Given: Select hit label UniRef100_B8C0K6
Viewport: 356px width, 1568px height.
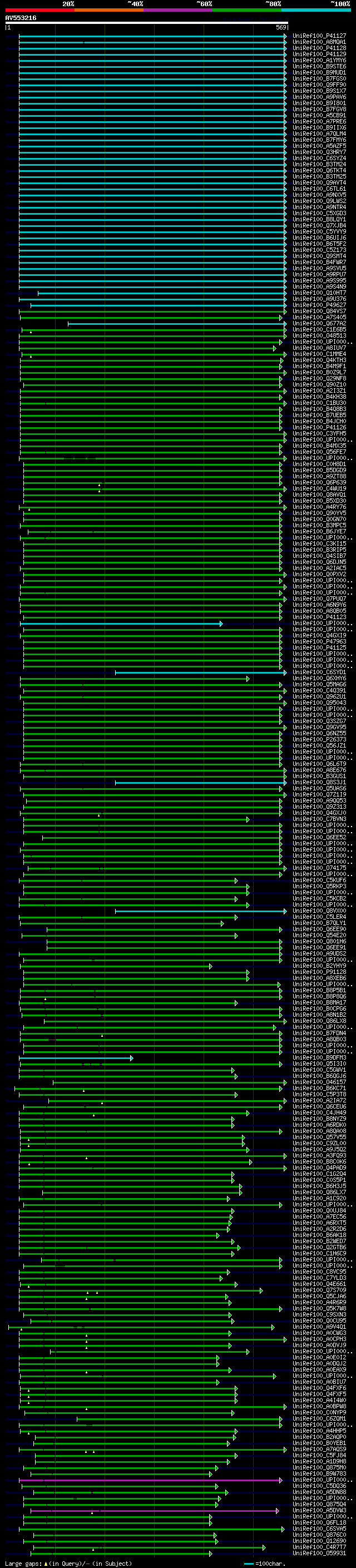Looking at the screenshot, I should pos(319,1161).
